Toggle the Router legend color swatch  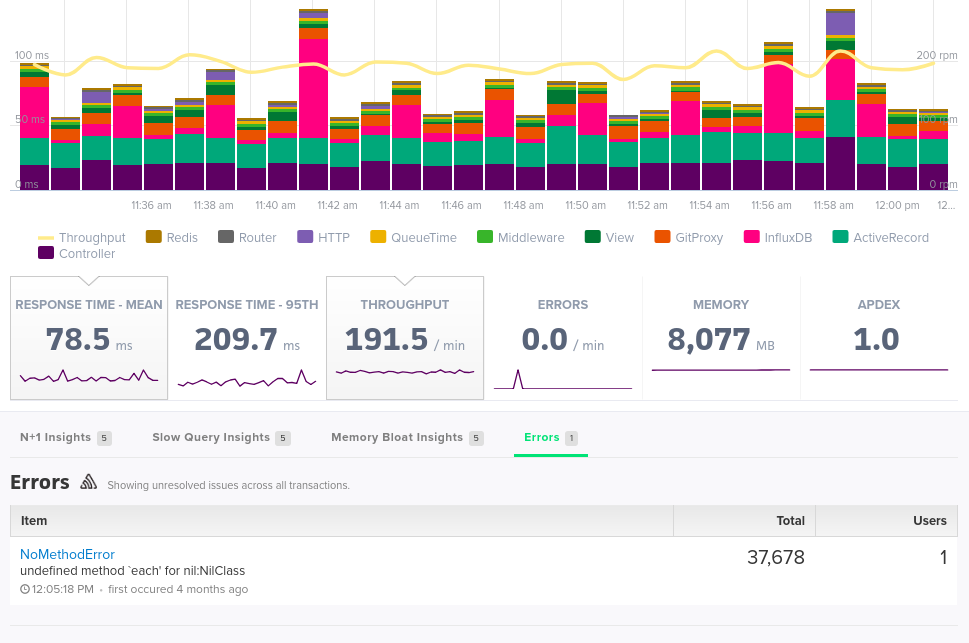226,237
